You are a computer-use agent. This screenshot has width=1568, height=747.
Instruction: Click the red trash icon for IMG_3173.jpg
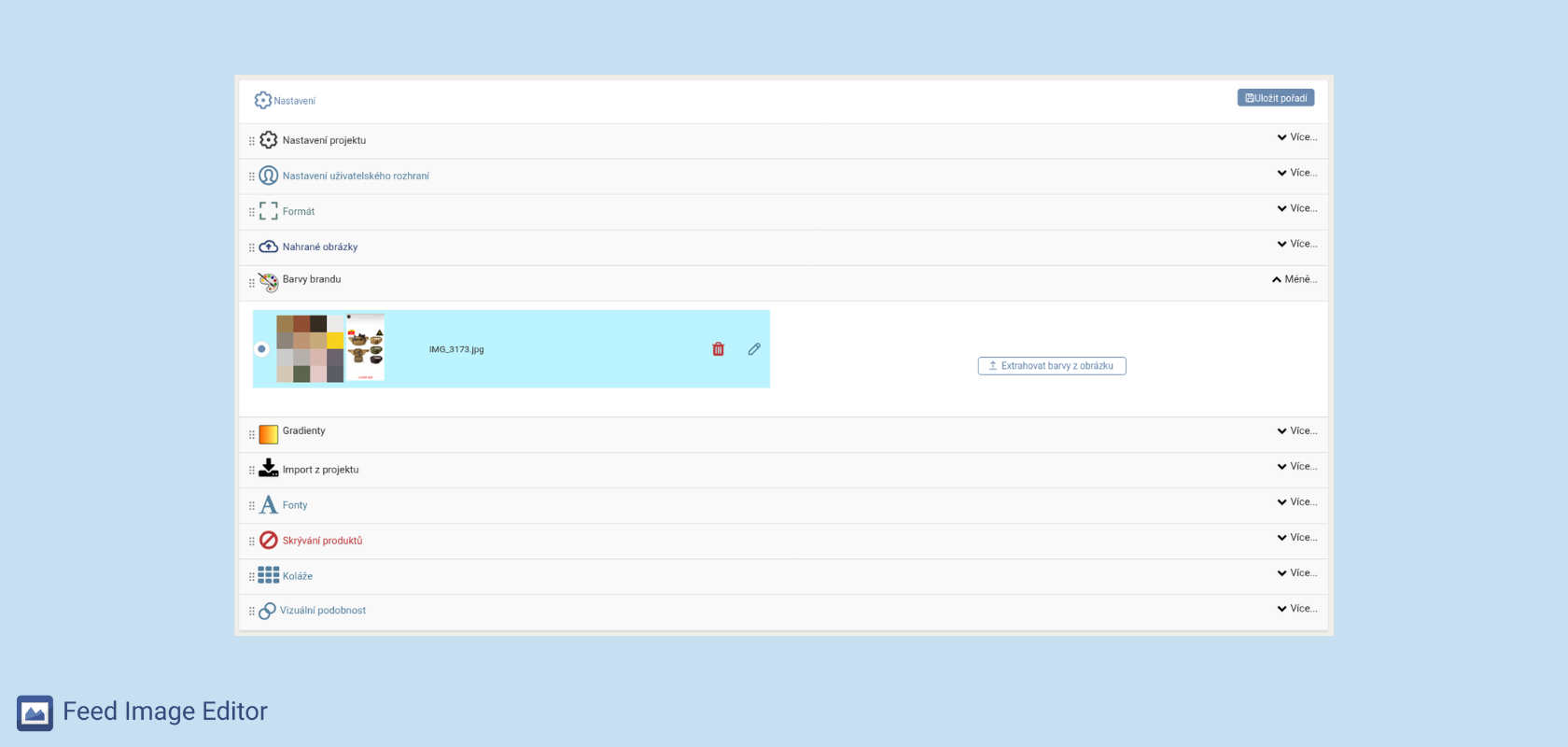pos(718,349)
